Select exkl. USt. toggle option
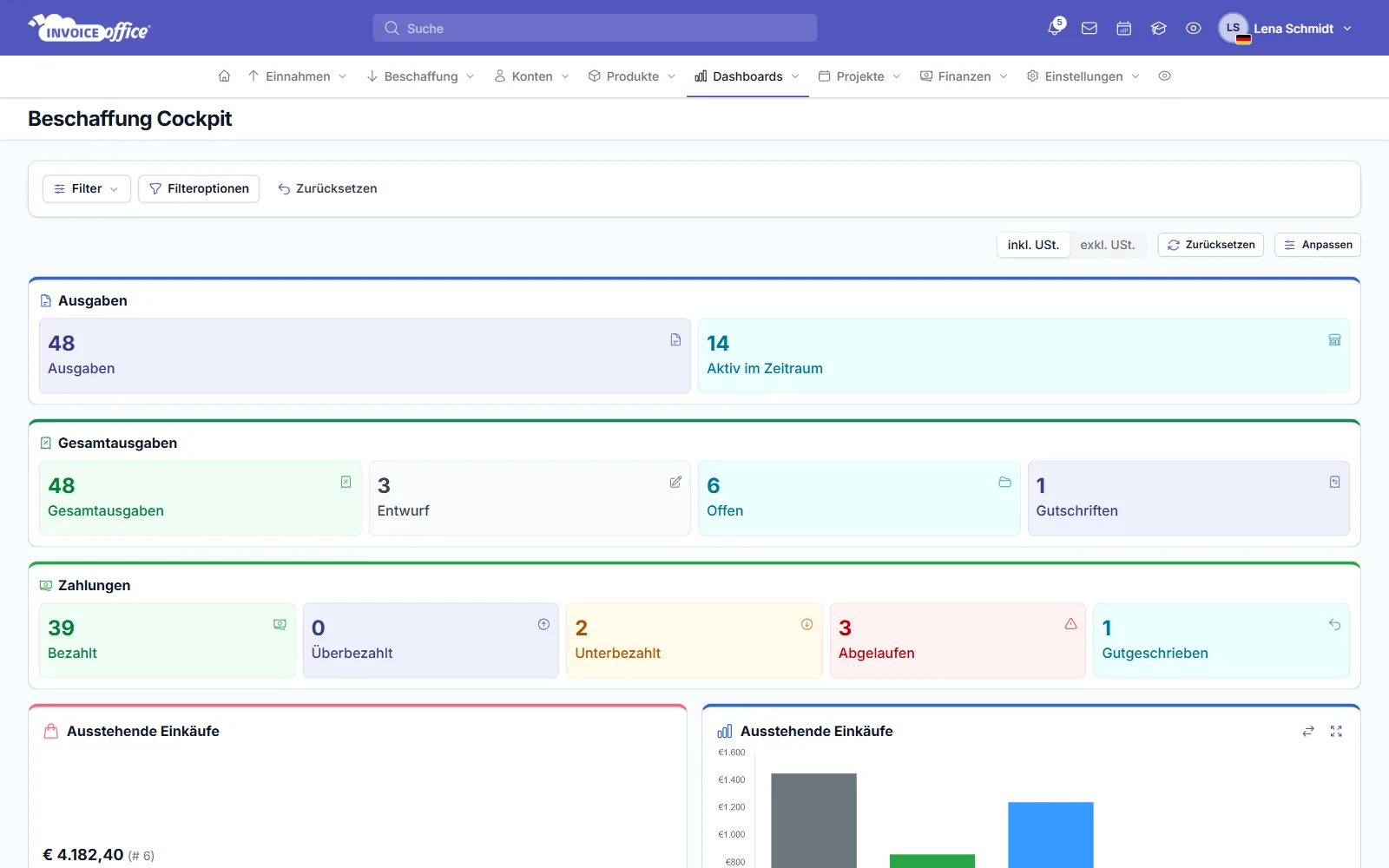Viewport: 1389px width, 868px height. (1108, 245)
